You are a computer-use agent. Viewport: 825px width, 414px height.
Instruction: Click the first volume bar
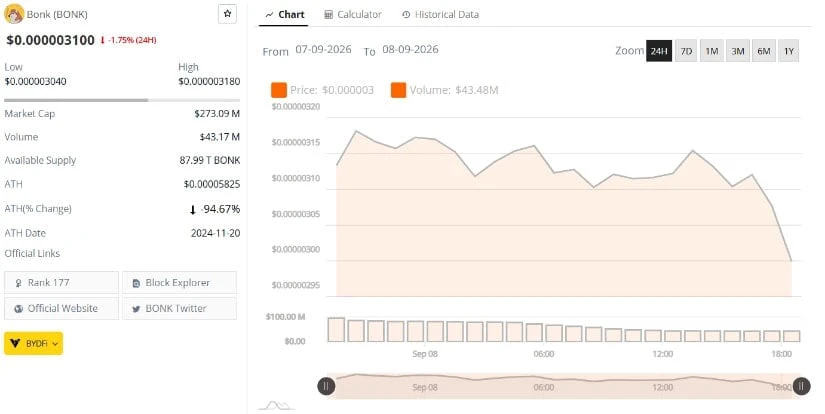(336, 330)
